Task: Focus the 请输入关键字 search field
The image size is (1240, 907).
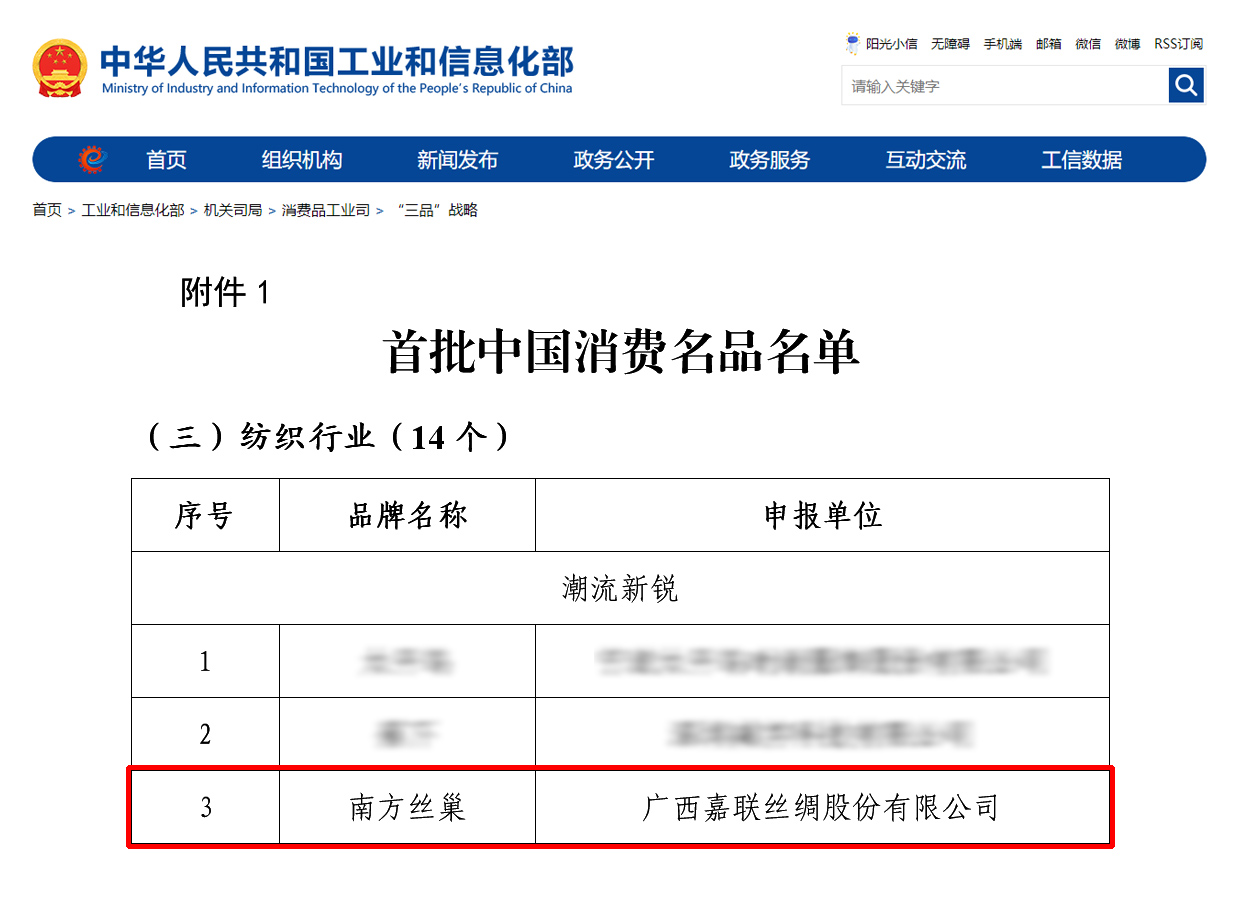Action: [x=1005, y=86]
